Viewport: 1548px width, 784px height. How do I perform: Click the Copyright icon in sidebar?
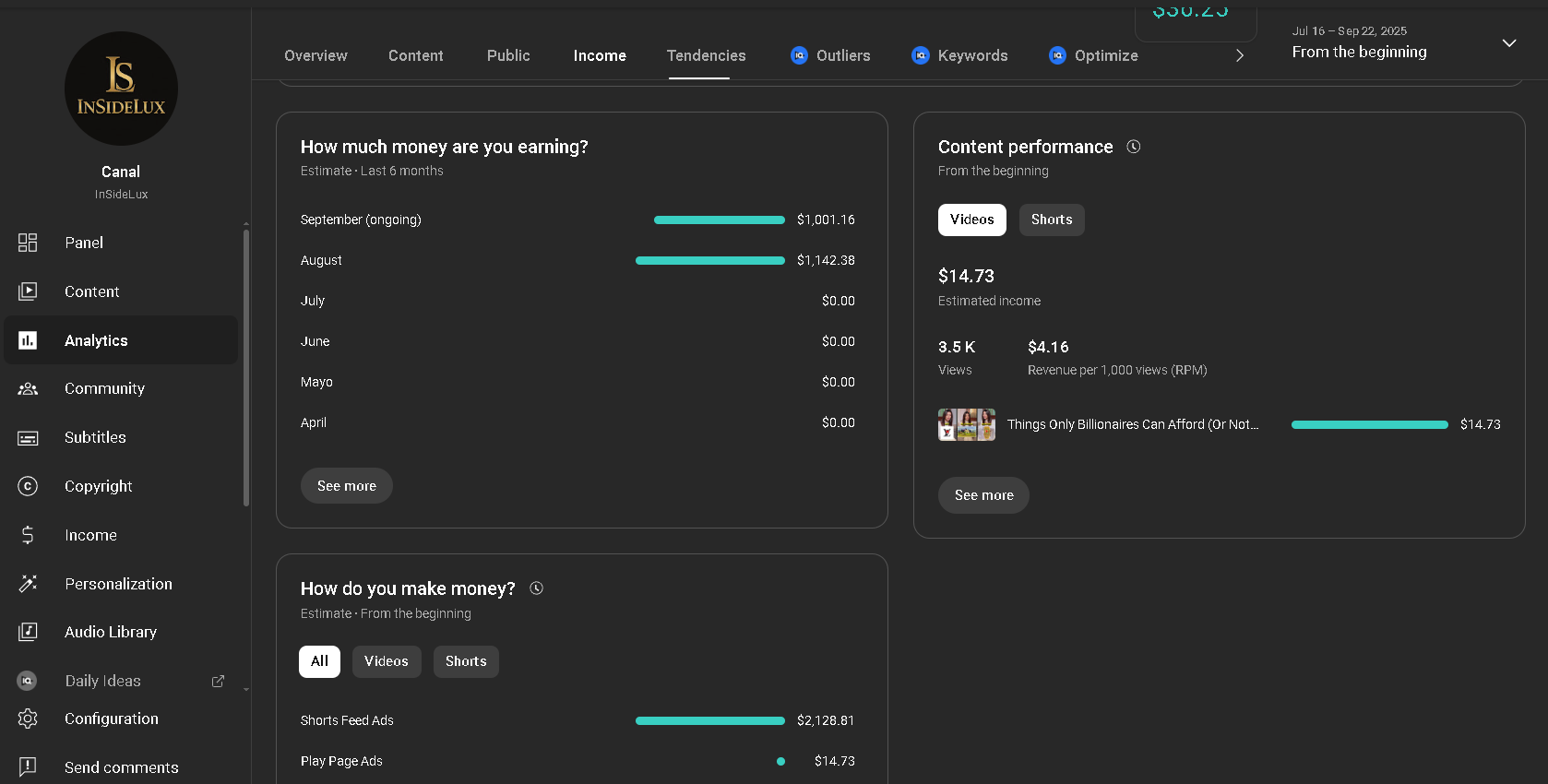point(28,486)
